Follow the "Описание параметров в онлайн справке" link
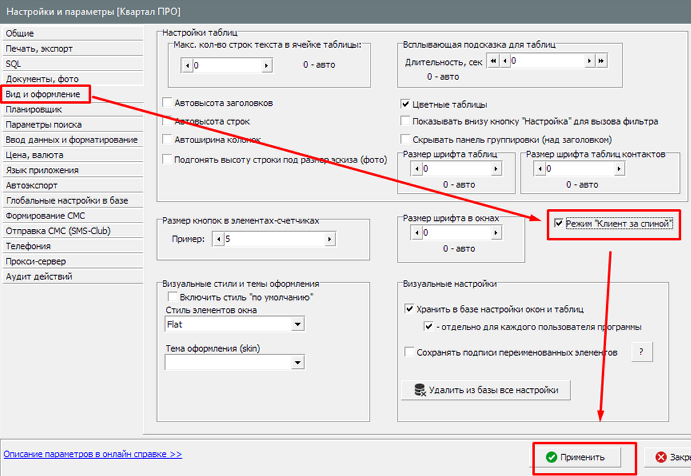Image resolution: width=691 pixels, height=476 pixels. pos(92,453)
